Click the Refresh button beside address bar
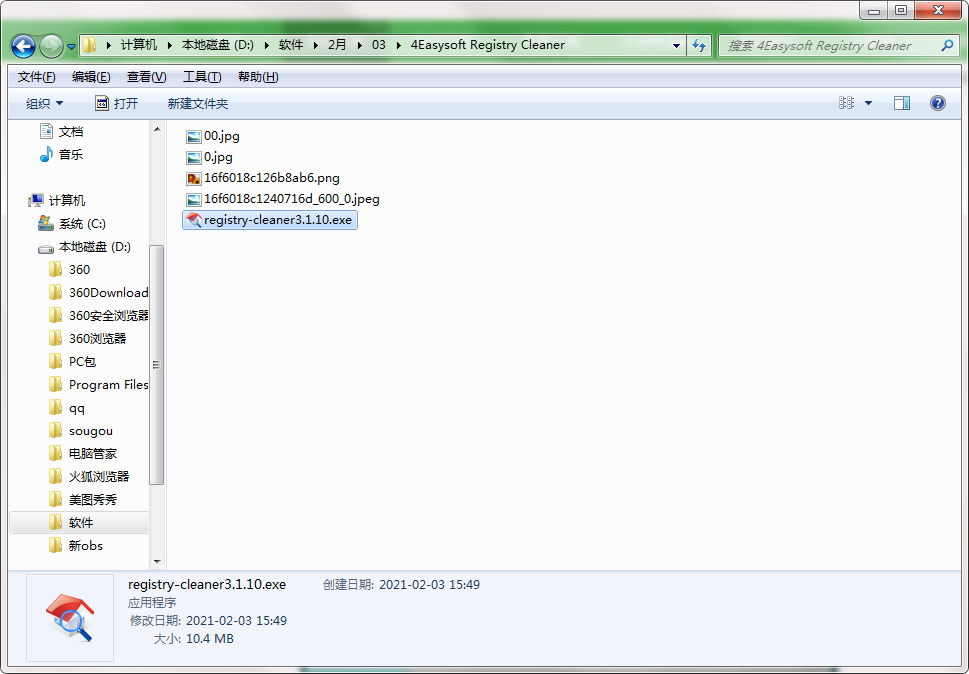 tap(699, 46)
